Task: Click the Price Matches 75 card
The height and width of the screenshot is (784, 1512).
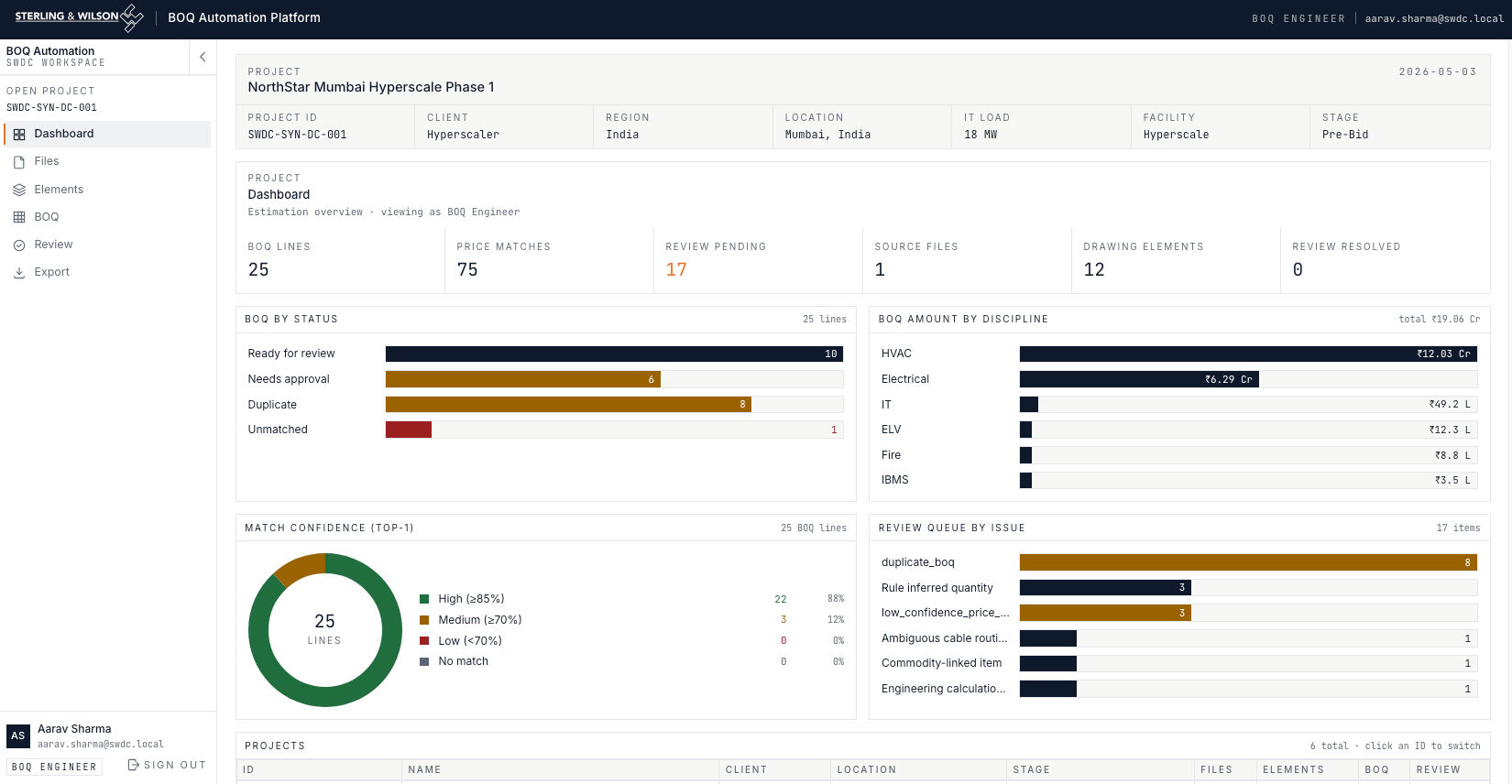Action: coord(549,260)
